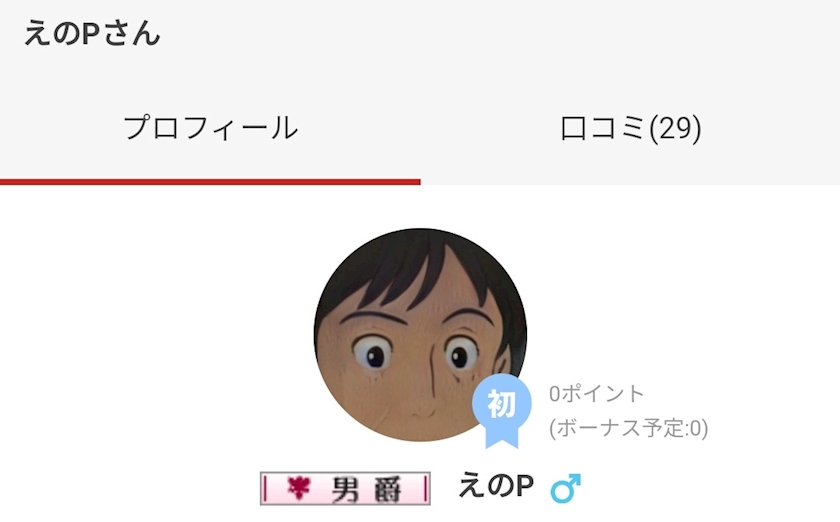Select the えのP username below avatar
This screenshot has width=840, height=522.
pos(496,486)
